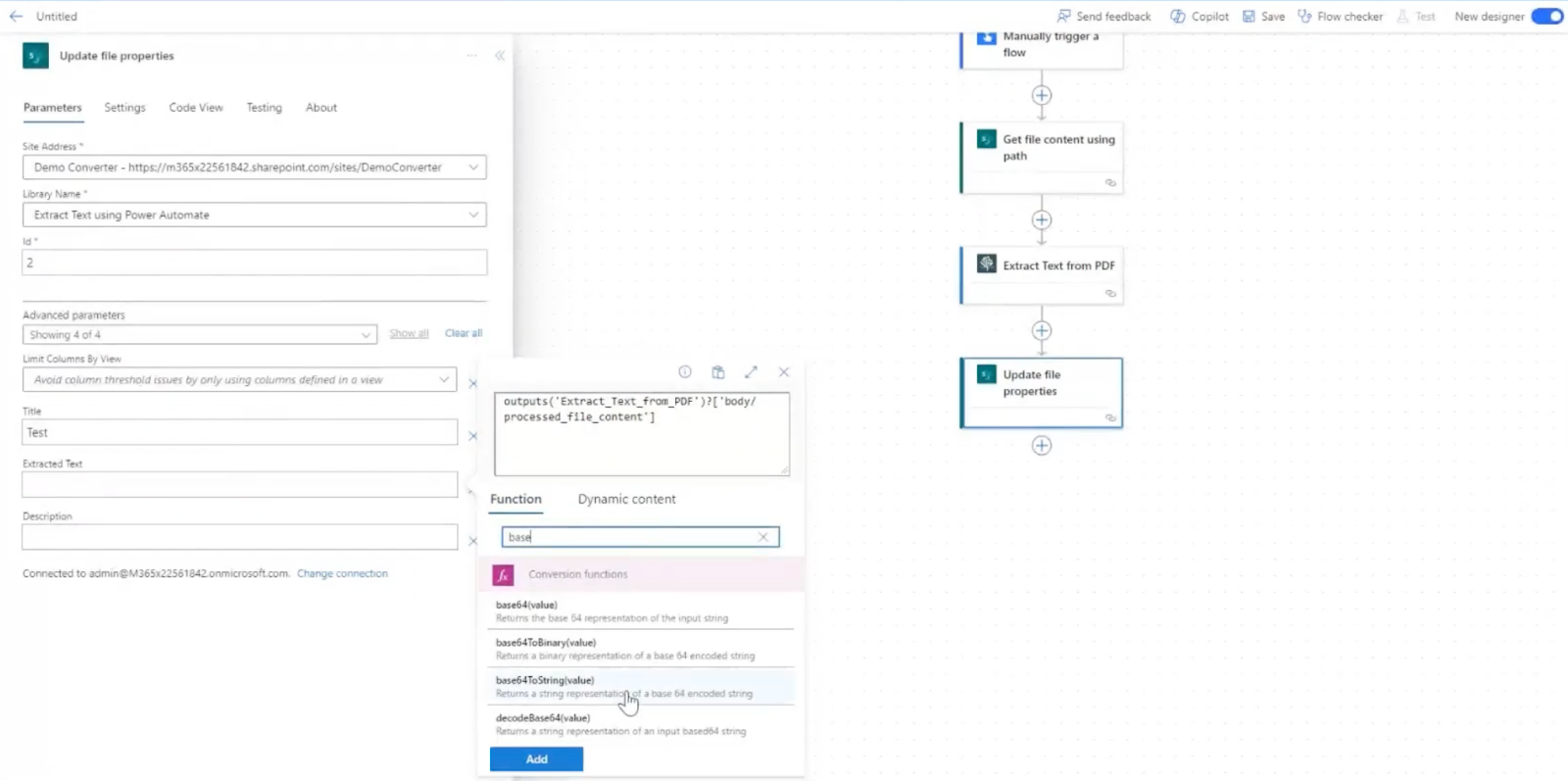Screen dimensions: 1568x781
Task: Click the info icon in expression editor
Action: point(685,372)
